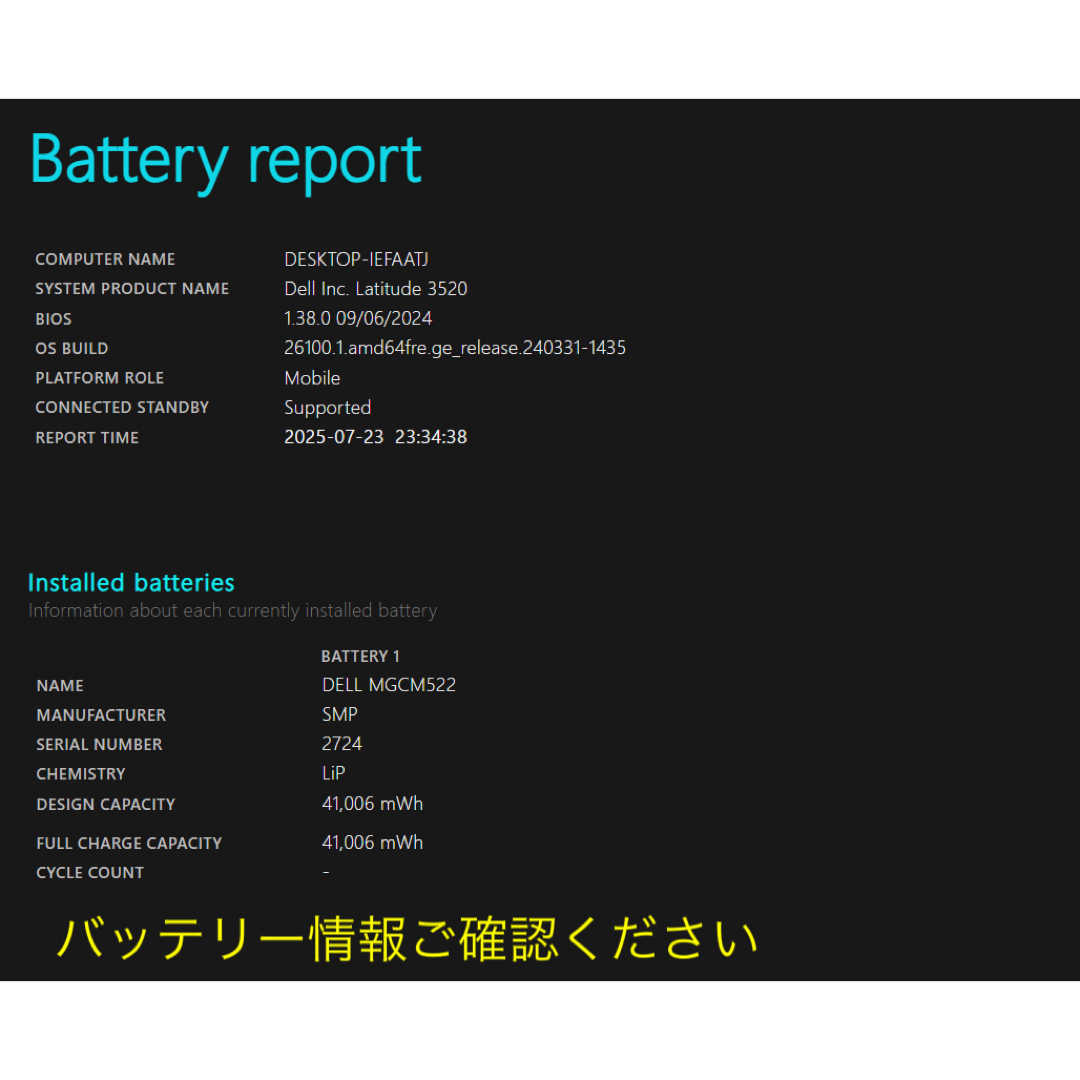Screen dimensions: 1080x1080
Task: Select chemistry value LiP
Action: 333,773
